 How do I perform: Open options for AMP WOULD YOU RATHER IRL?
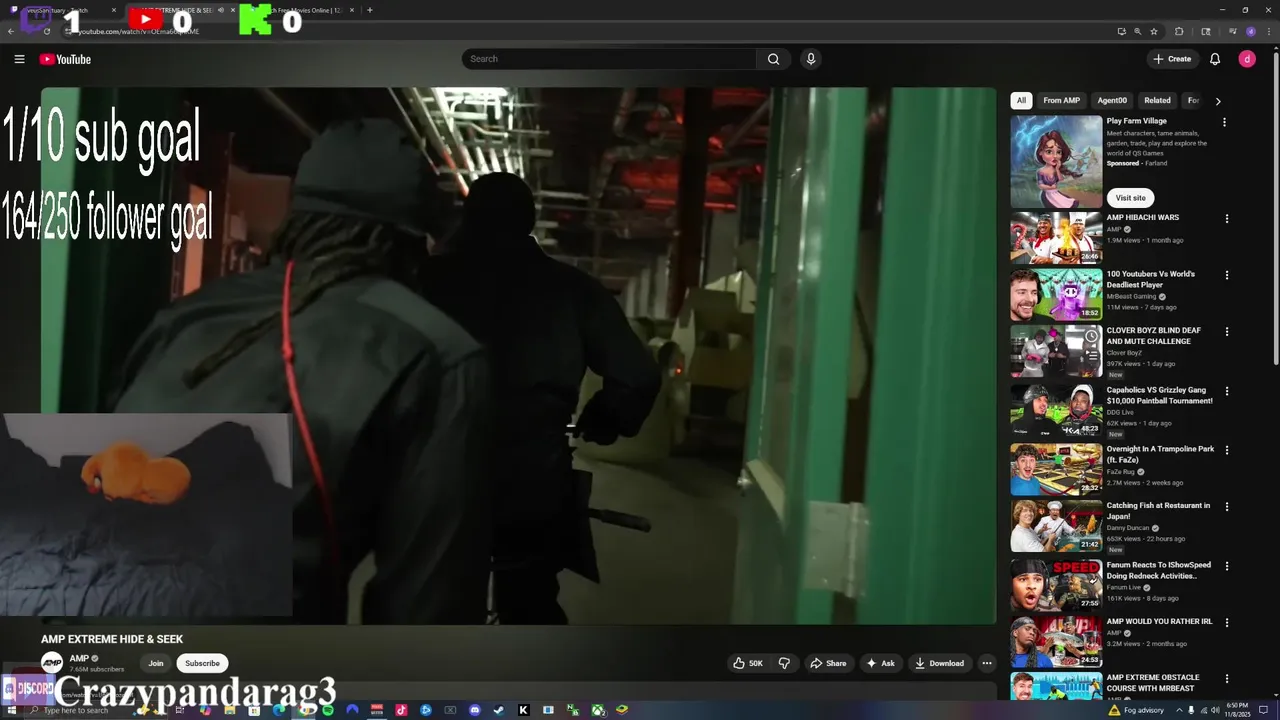point(1227,622)
